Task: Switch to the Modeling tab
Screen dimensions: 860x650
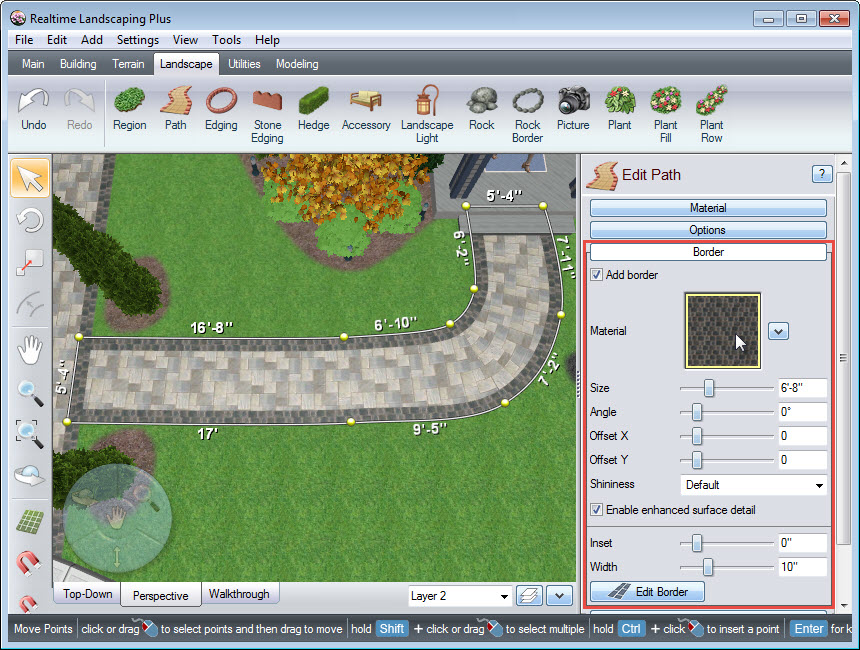Action: (x=297, y=64)
